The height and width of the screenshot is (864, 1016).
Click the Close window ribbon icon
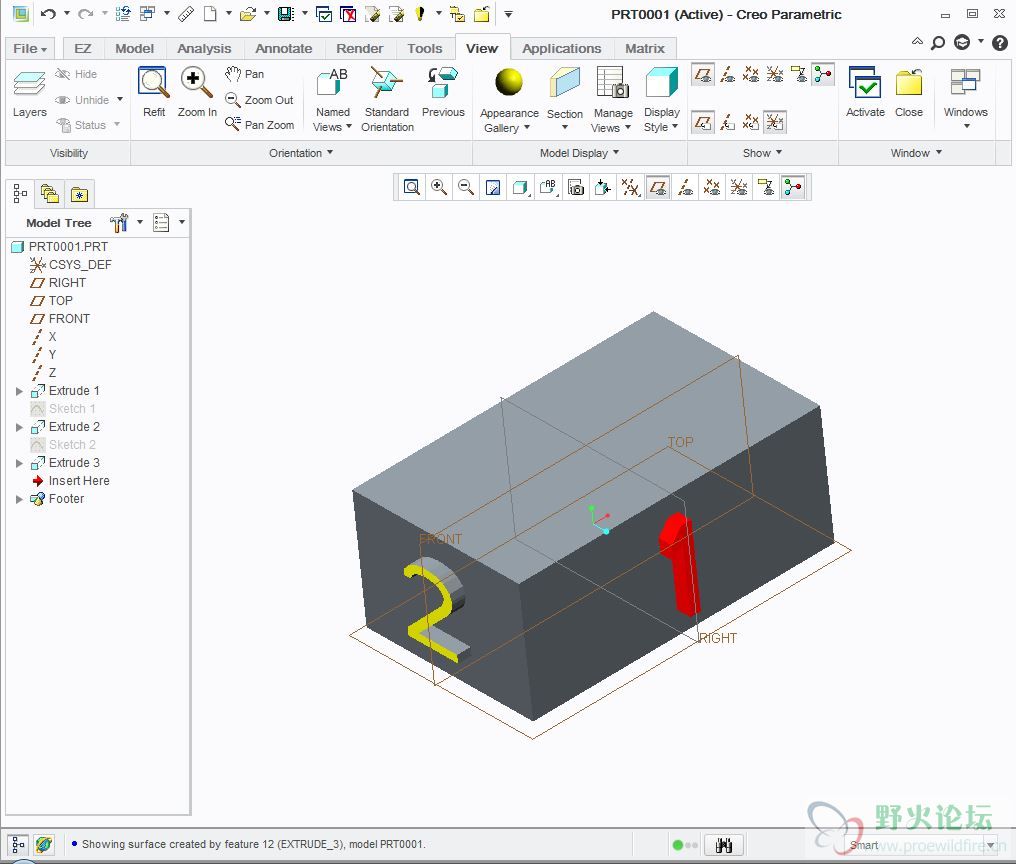[908, 83]
